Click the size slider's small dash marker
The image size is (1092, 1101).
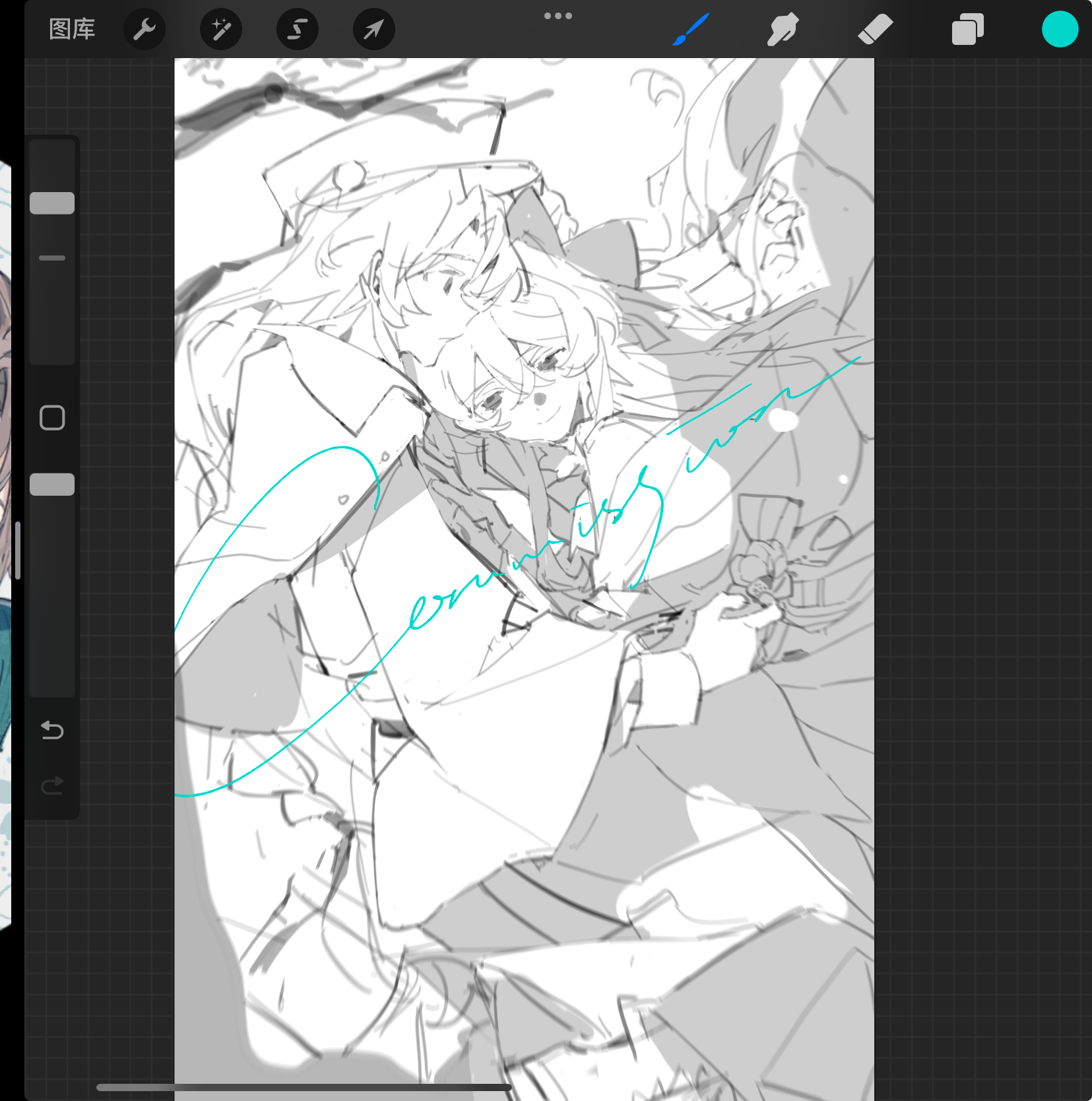(52, 258)
